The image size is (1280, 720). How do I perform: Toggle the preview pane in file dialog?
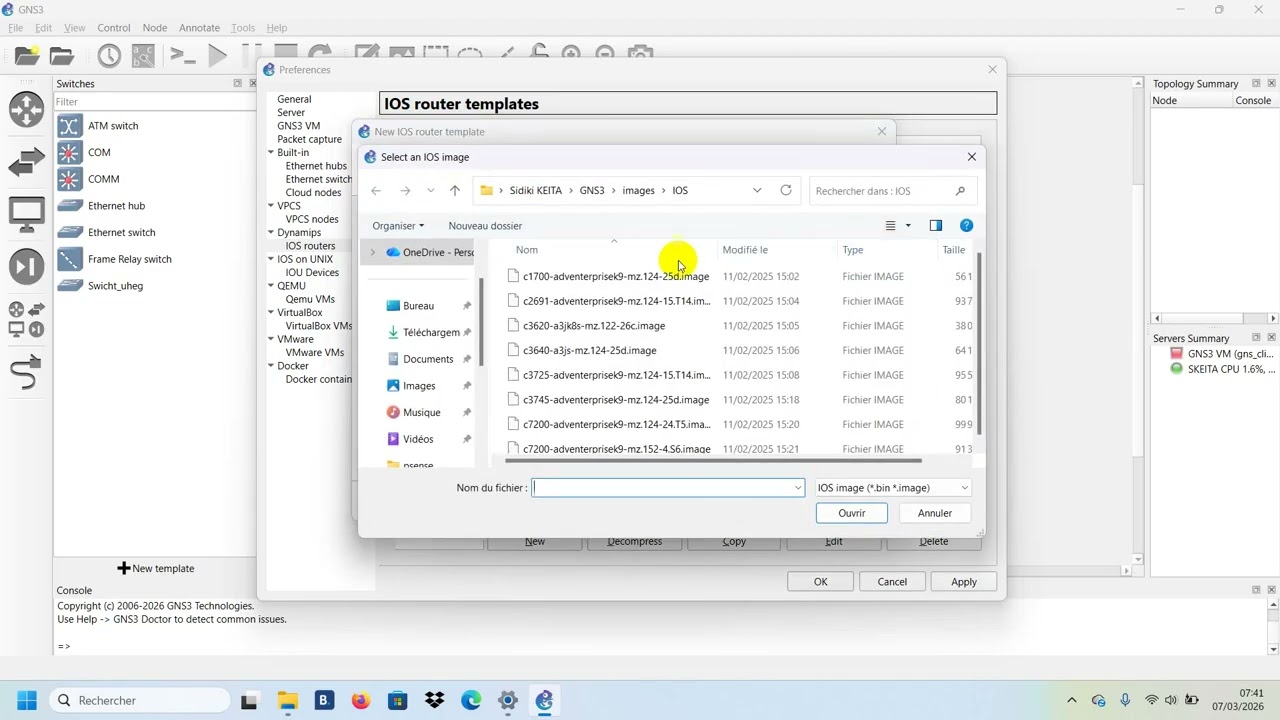point(936,226)
